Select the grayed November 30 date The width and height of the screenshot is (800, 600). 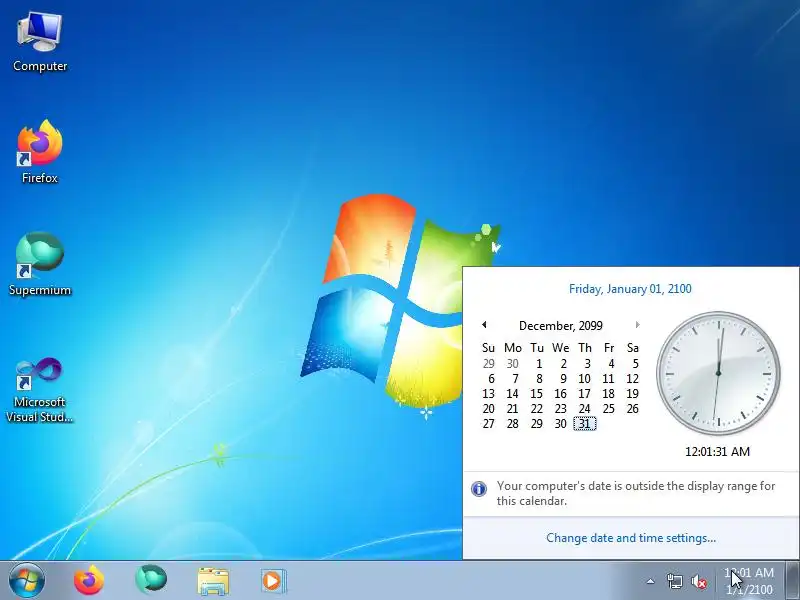point(512,364)
